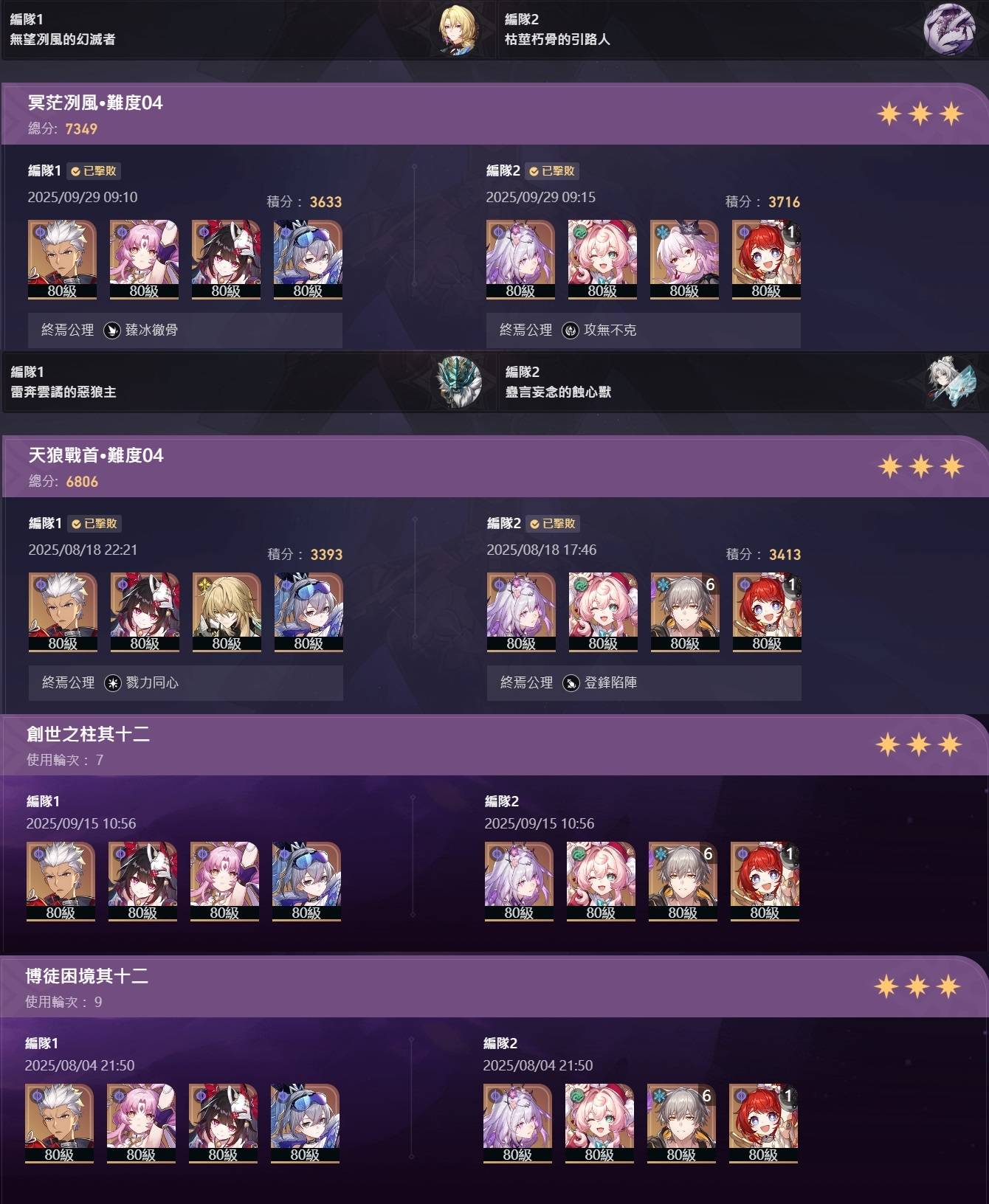This screenshot has width=989, height=1204.
Task: Click the blonde character in 天狼戰首 編隊1
Action: point(227,612)
